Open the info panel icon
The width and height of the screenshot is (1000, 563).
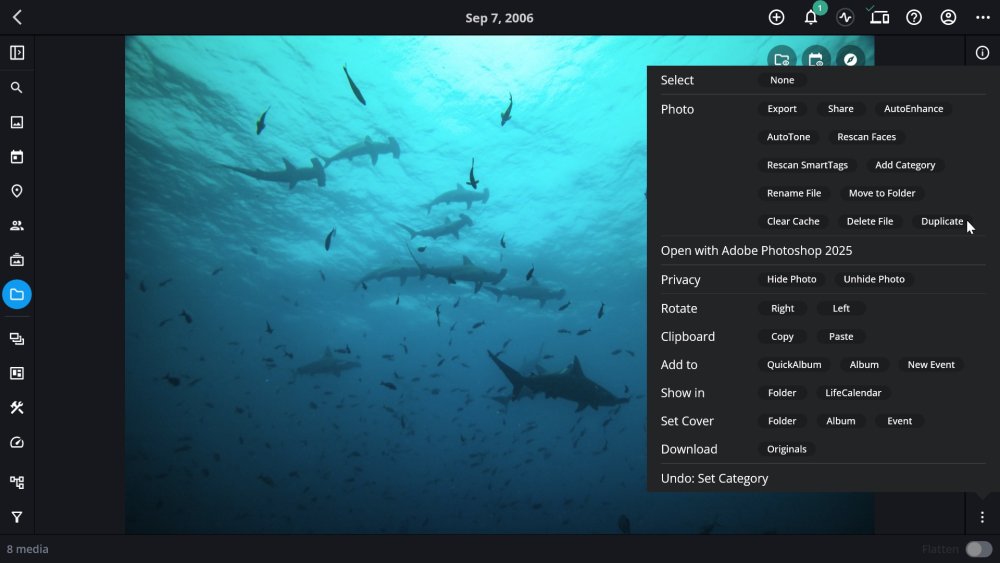click(x=982, y=53)
